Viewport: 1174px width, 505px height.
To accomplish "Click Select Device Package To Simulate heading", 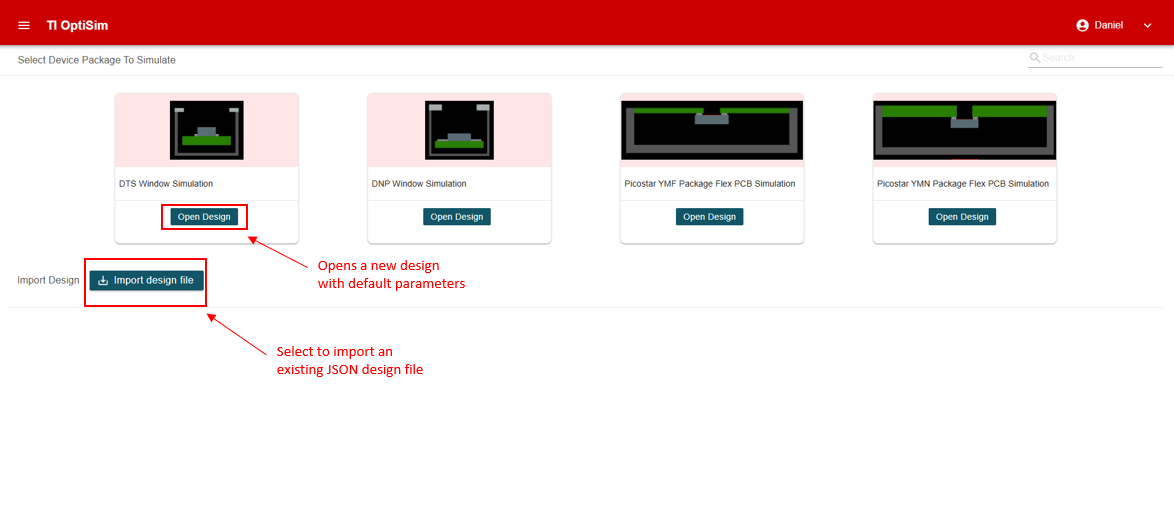I will click(97, 60).
